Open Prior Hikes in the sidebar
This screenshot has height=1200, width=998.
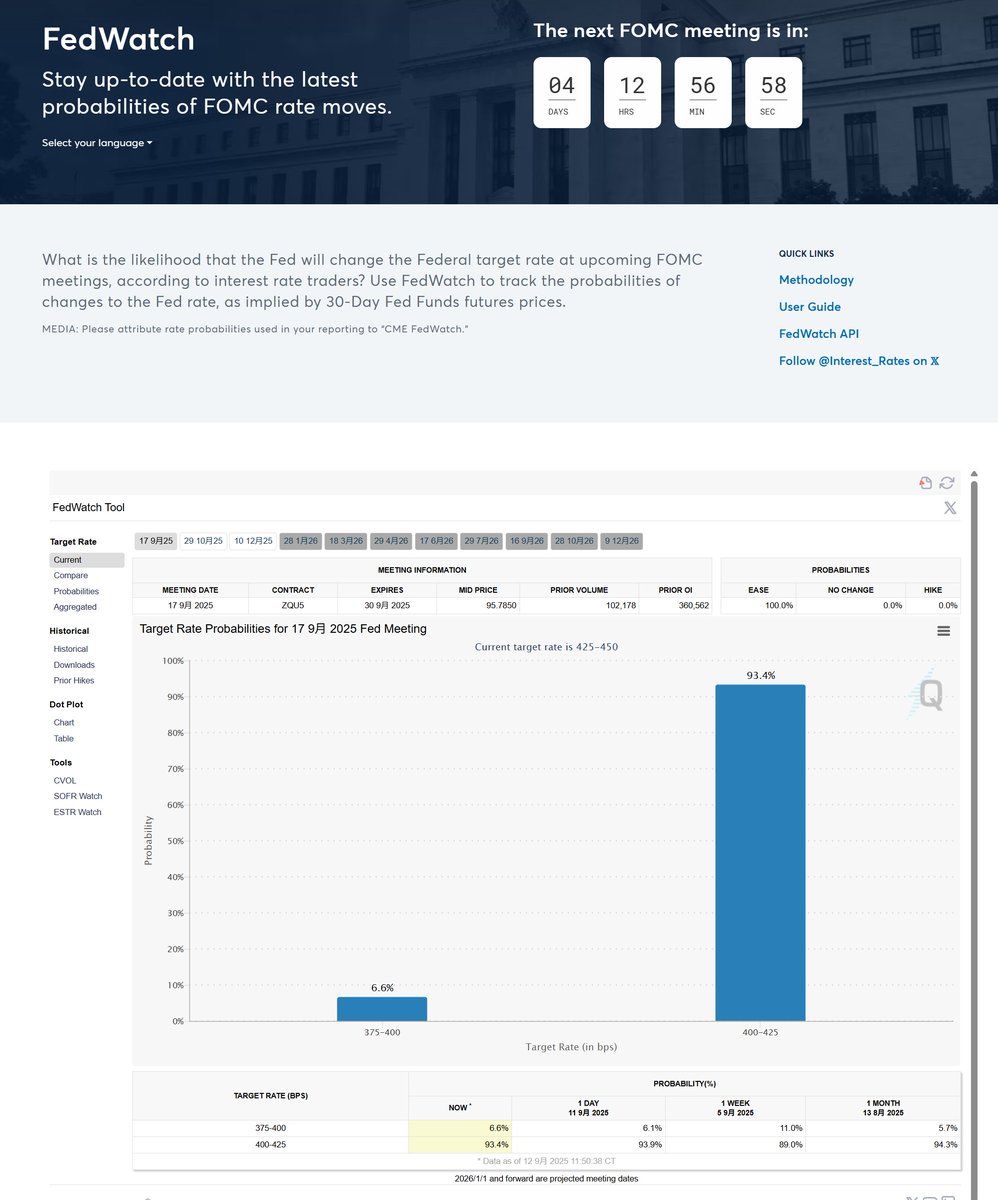[74, 681]
